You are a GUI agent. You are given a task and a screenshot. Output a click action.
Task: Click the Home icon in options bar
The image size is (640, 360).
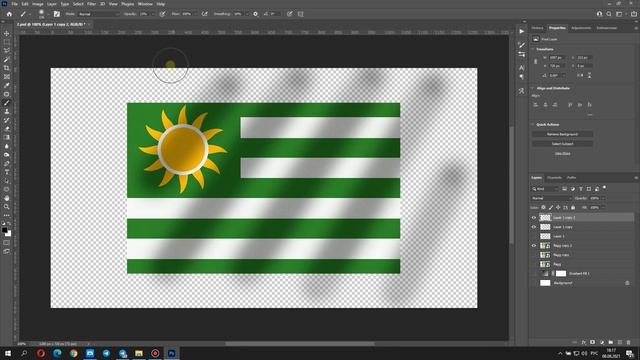(9, 14)
